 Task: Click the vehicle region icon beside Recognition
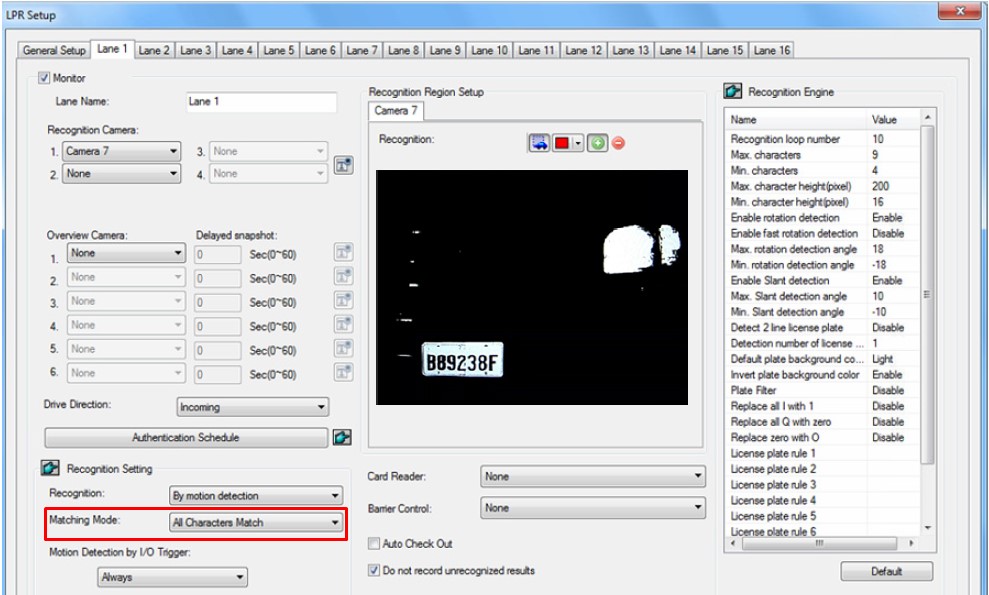click(539, 143)
